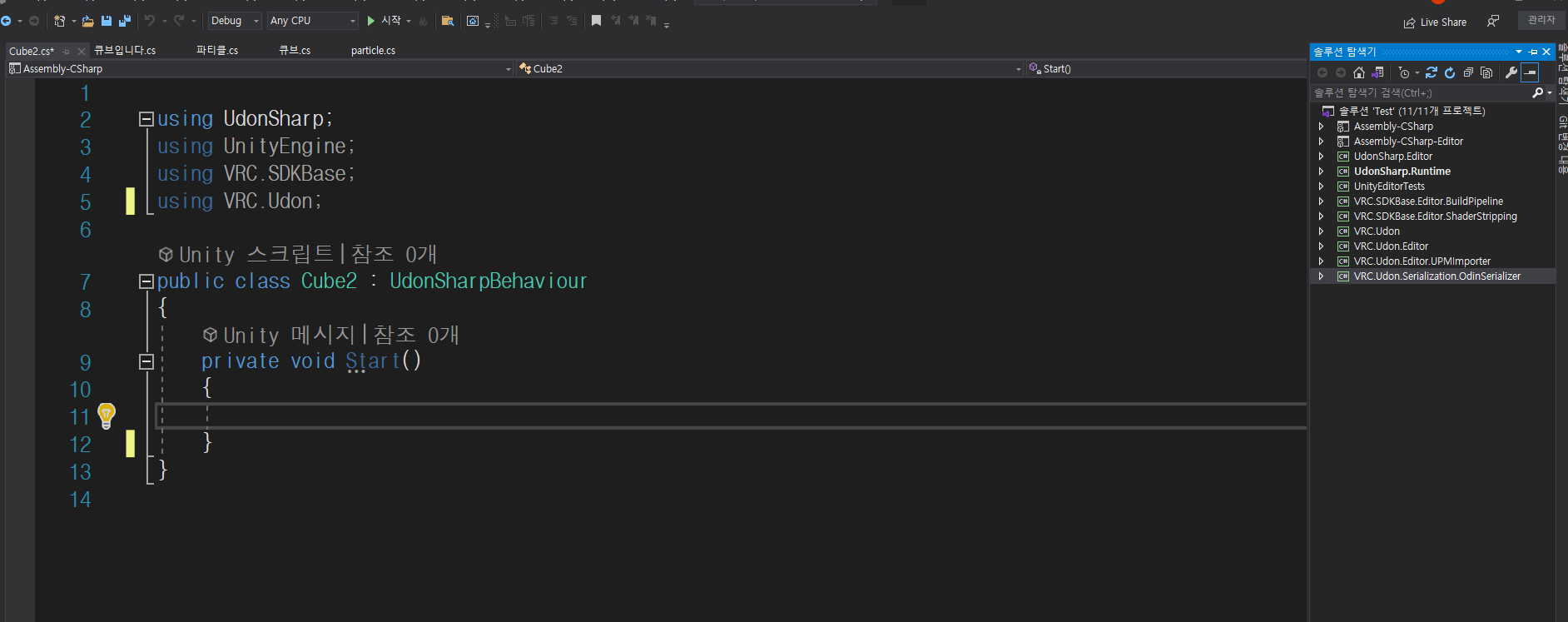The height and width of the screenshot is (622, 1568).
Task: Select the 솔루션 'Test' root node
Action: point(1412,111)
